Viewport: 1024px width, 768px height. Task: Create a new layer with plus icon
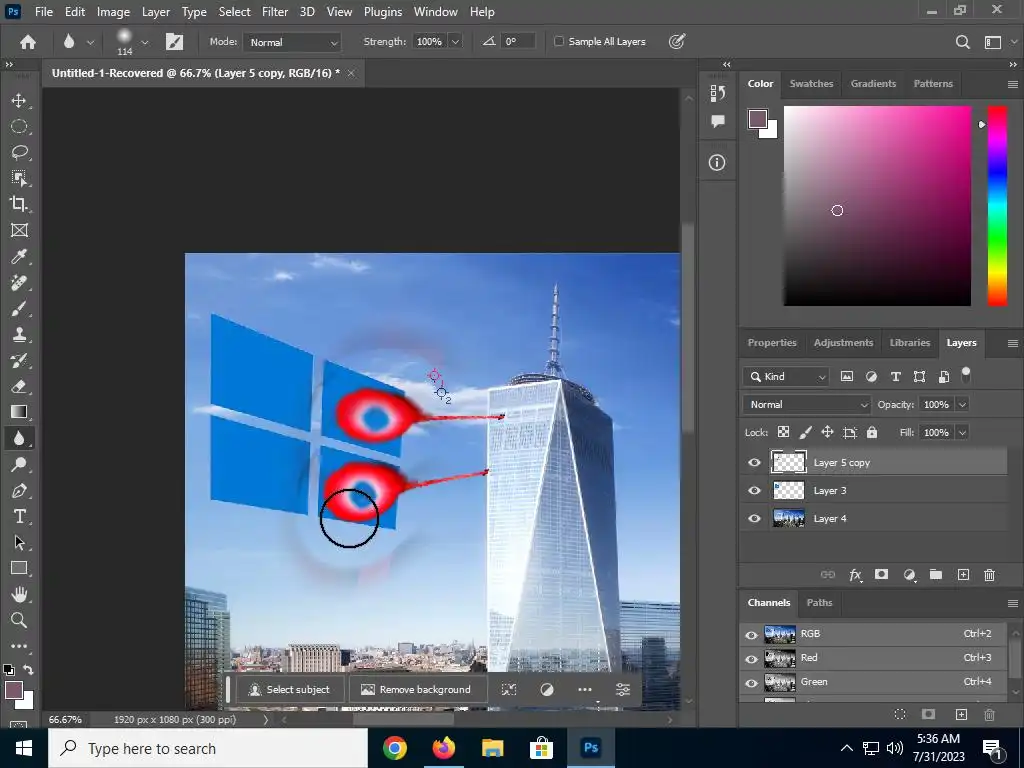963,575
